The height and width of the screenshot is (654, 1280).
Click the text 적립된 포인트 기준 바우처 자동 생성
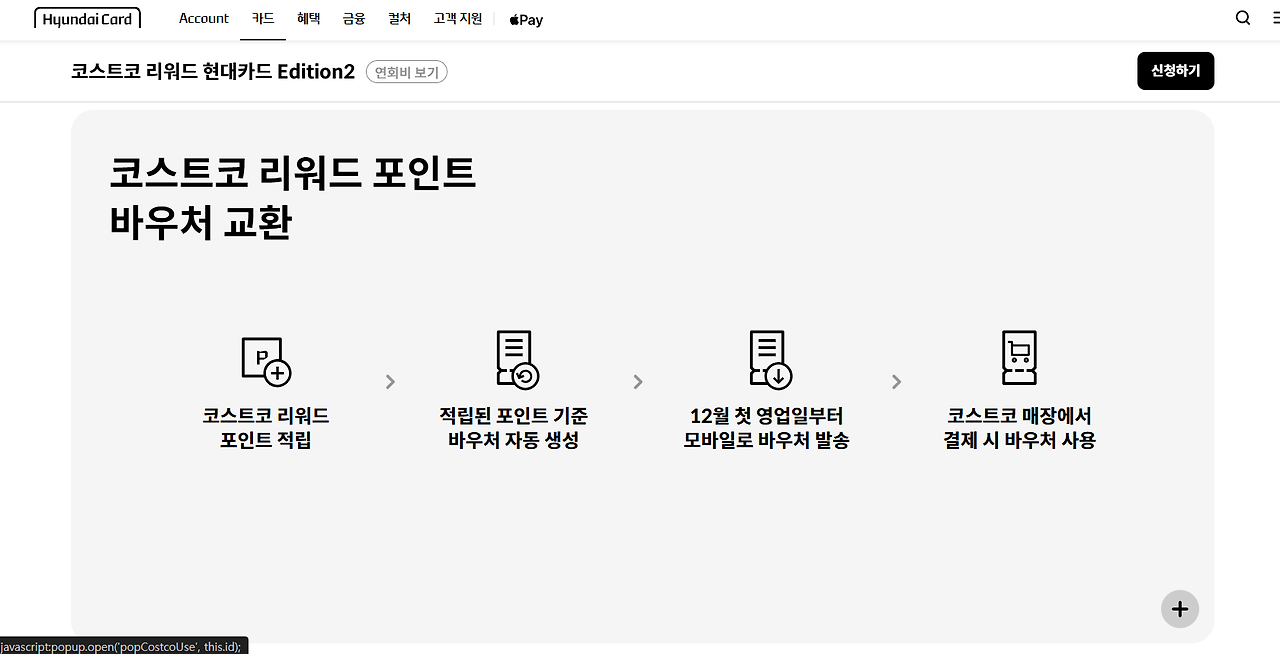[x=514, y=427]
